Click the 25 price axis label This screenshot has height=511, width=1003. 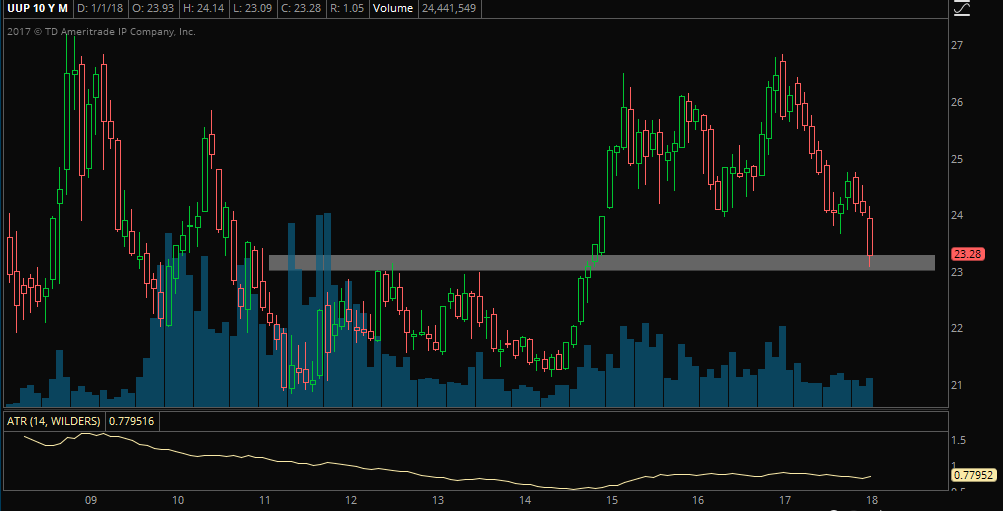point(958,159)
